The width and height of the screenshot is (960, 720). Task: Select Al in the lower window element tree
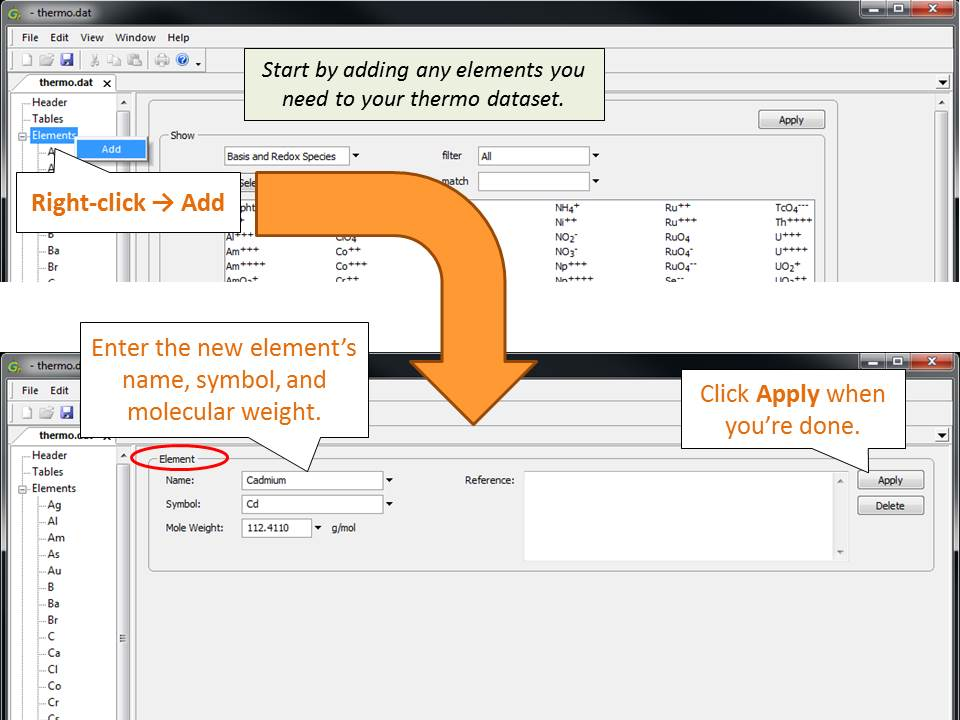(53, 522)
